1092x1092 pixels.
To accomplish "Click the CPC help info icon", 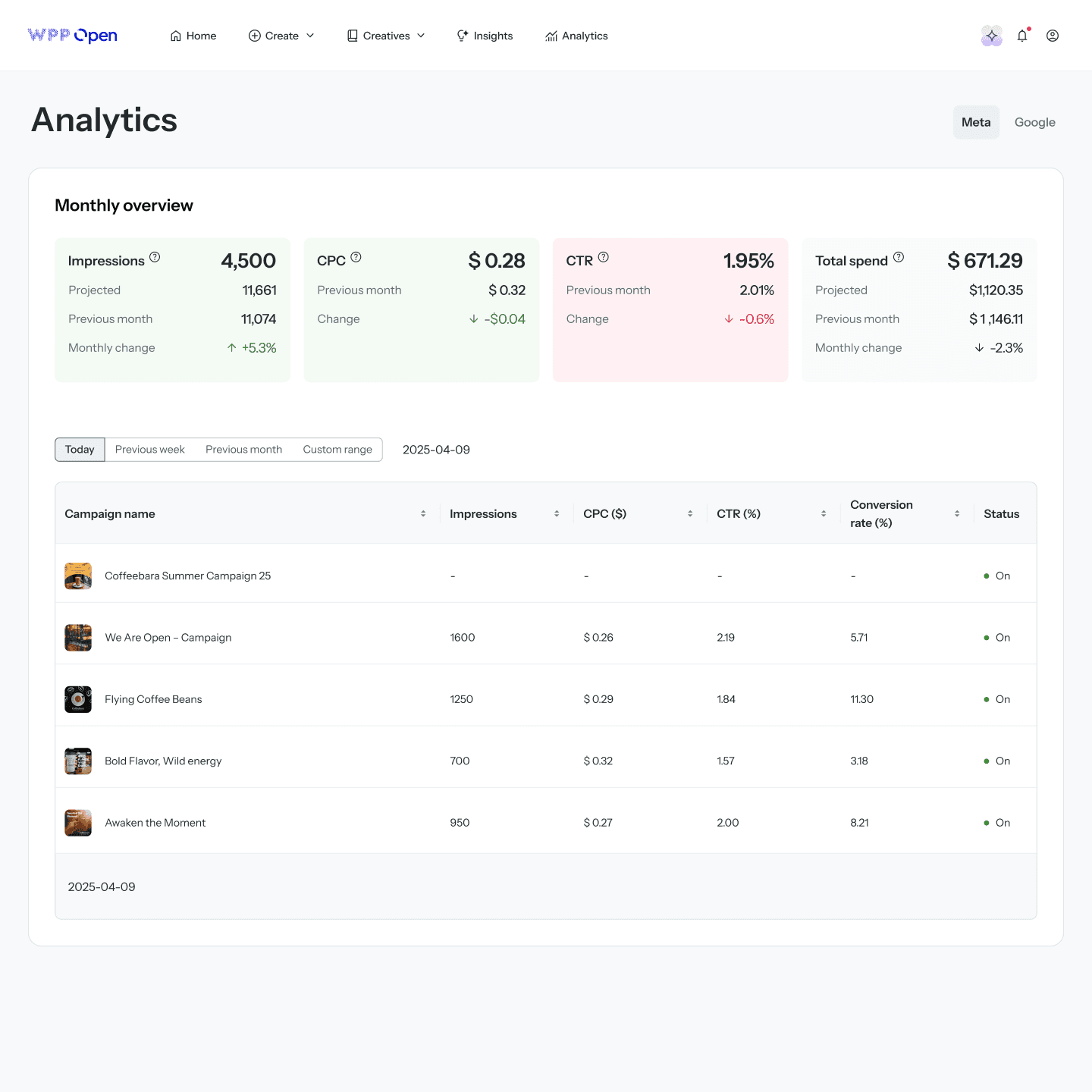I will tap(356, 258).
